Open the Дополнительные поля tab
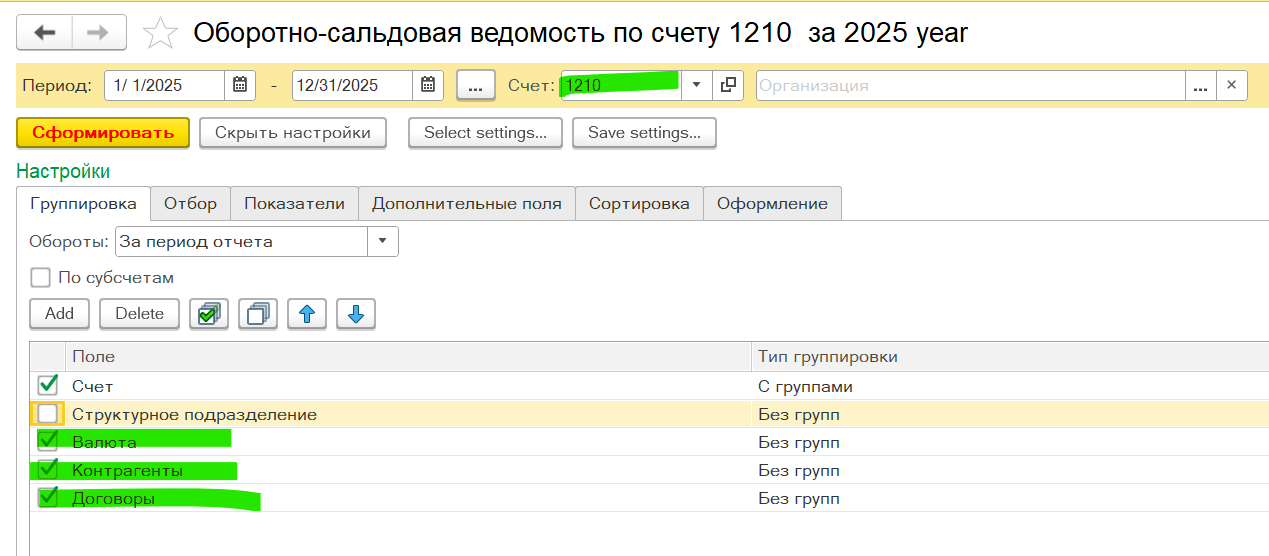Image resolution: width=1269 pixels, height=556 pixels. click(467, 203)
